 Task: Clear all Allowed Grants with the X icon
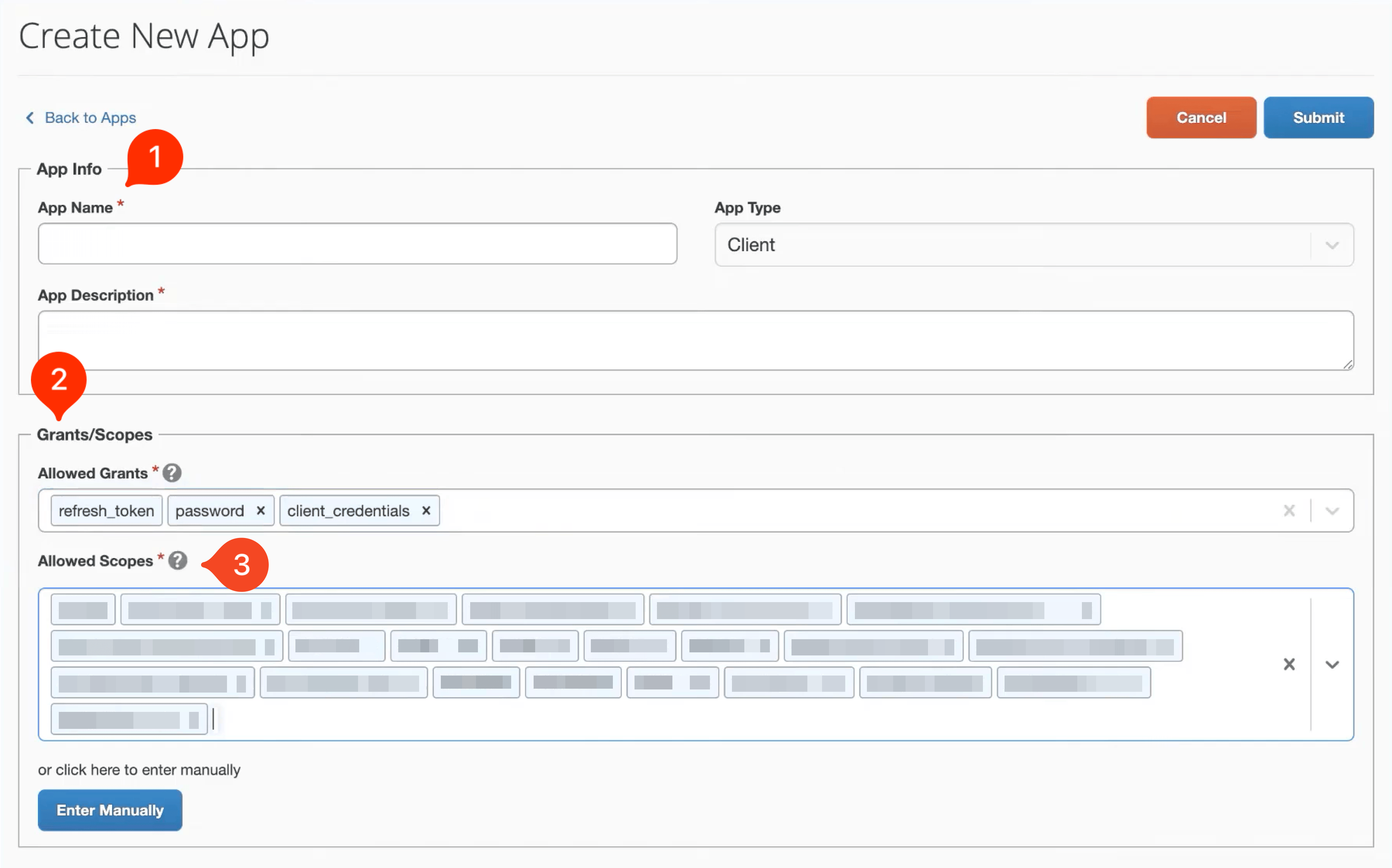click(x=1289, y=511)
